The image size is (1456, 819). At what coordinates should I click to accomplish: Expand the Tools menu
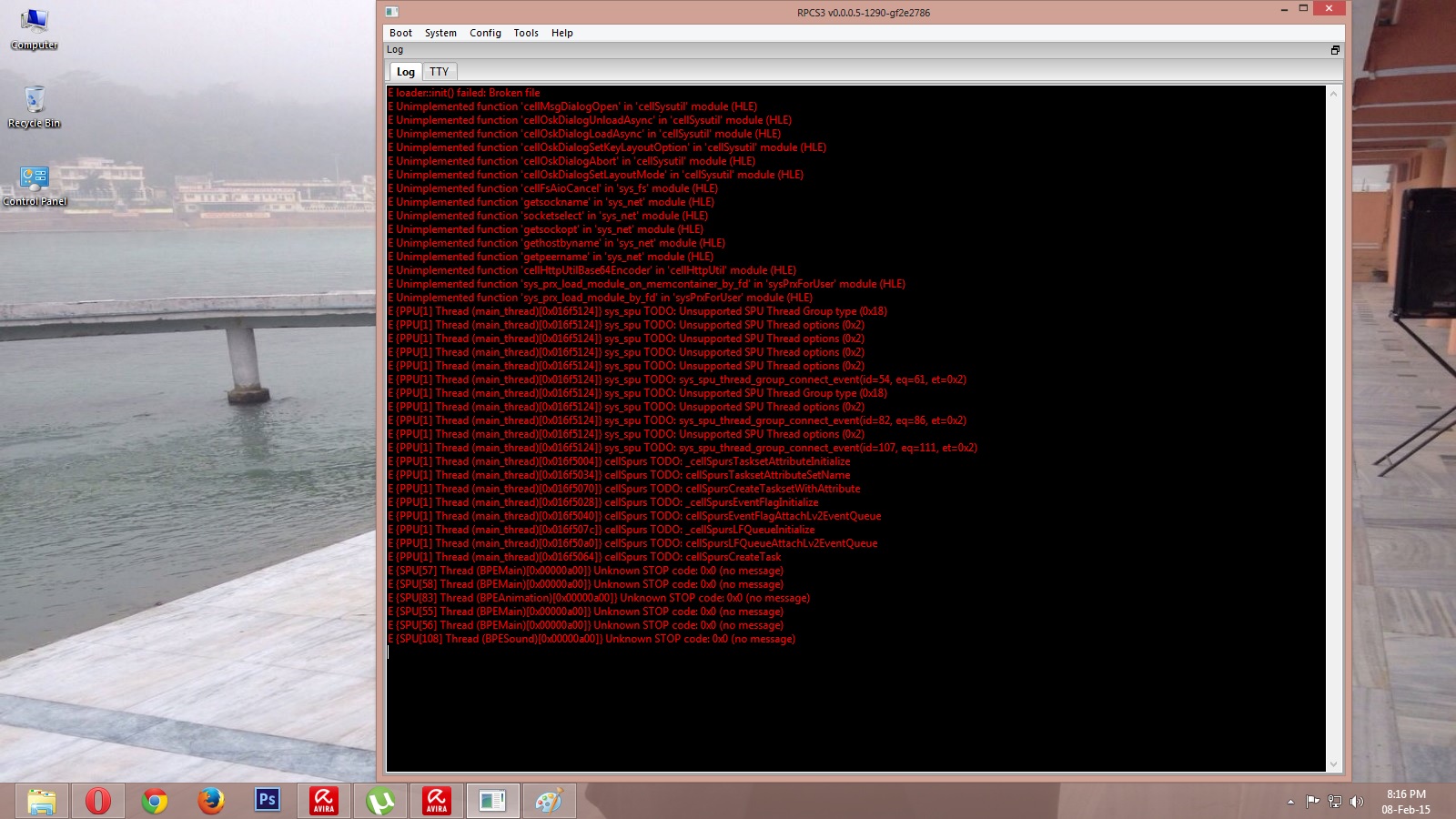526,33
